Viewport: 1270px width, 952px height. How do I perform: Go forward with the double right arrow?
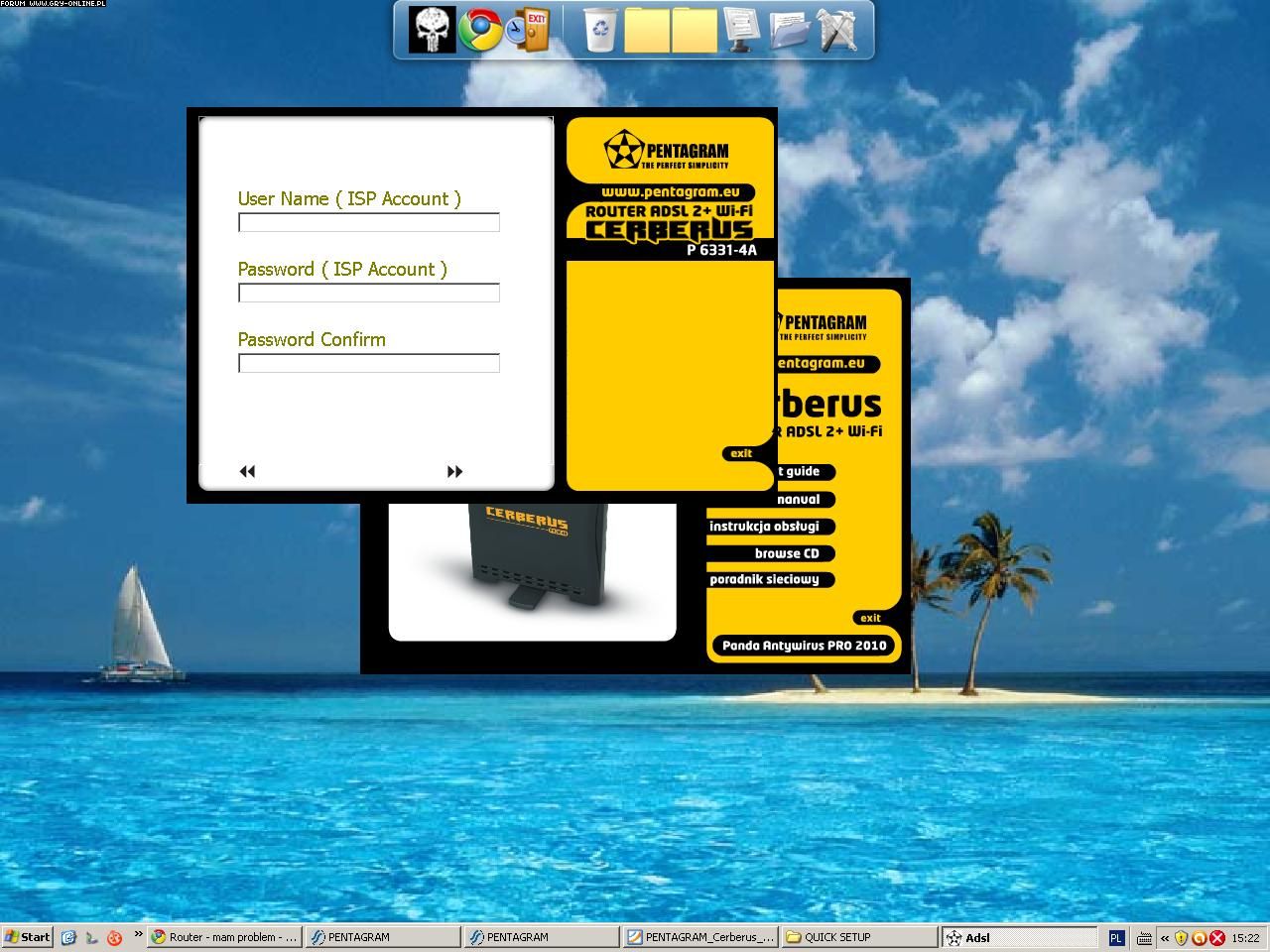(x=454, y=471)
